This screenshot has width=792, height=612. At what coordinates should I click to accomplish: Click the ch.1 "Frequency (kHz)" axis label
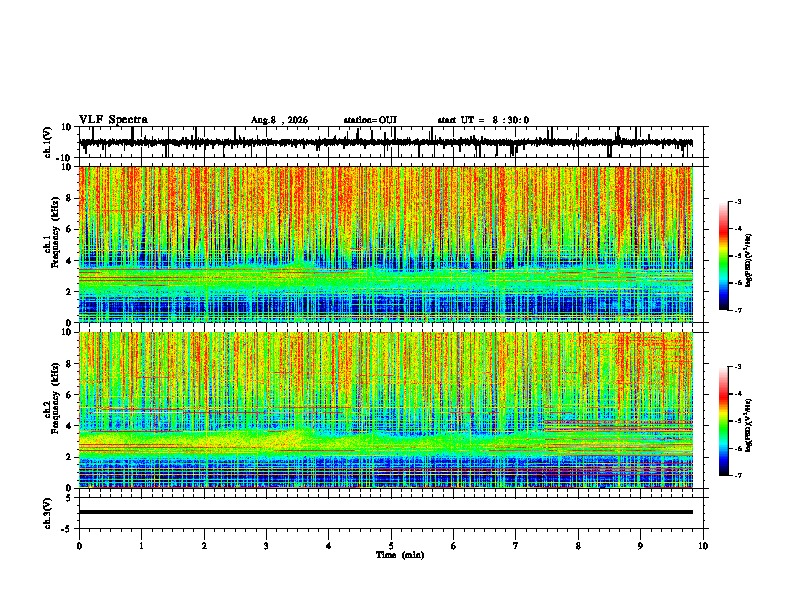tap(55, 232)
